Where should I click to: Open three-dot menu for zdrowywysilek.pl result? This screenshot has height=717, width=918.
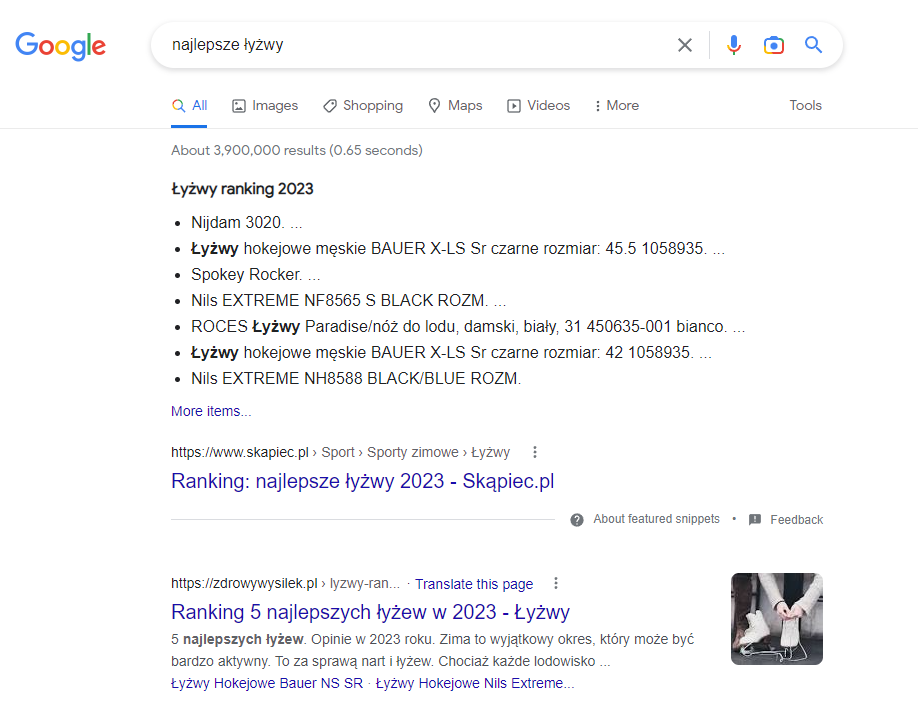[x=556, y=583]
